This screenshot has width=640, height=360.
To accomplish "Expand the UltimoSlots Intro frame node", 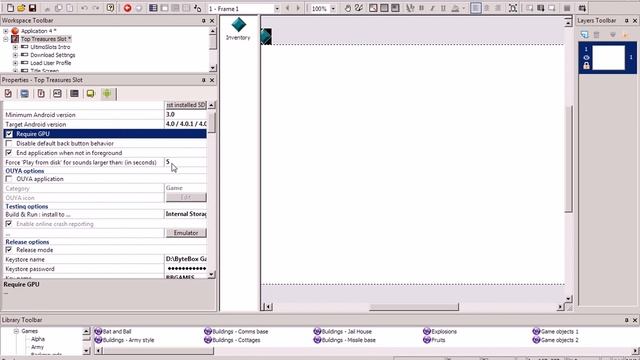I will (x=15, y=47).
